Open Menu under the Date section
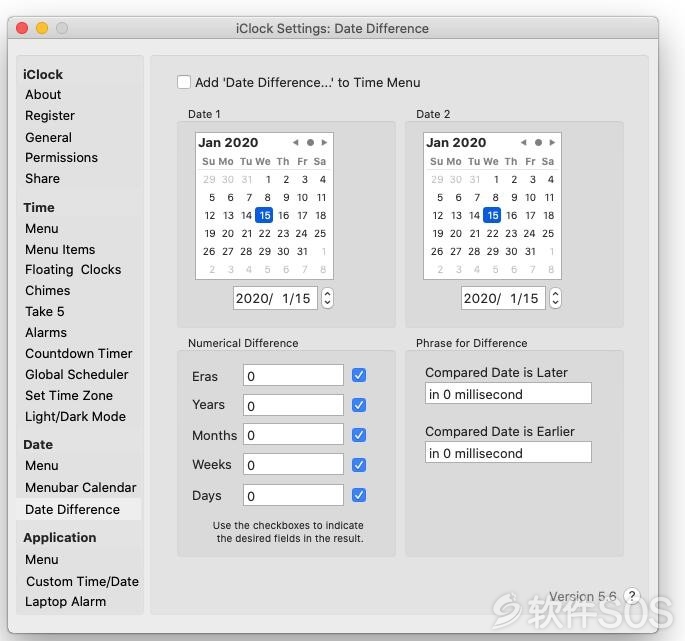 pyautogui.click(x=42, y=465)
